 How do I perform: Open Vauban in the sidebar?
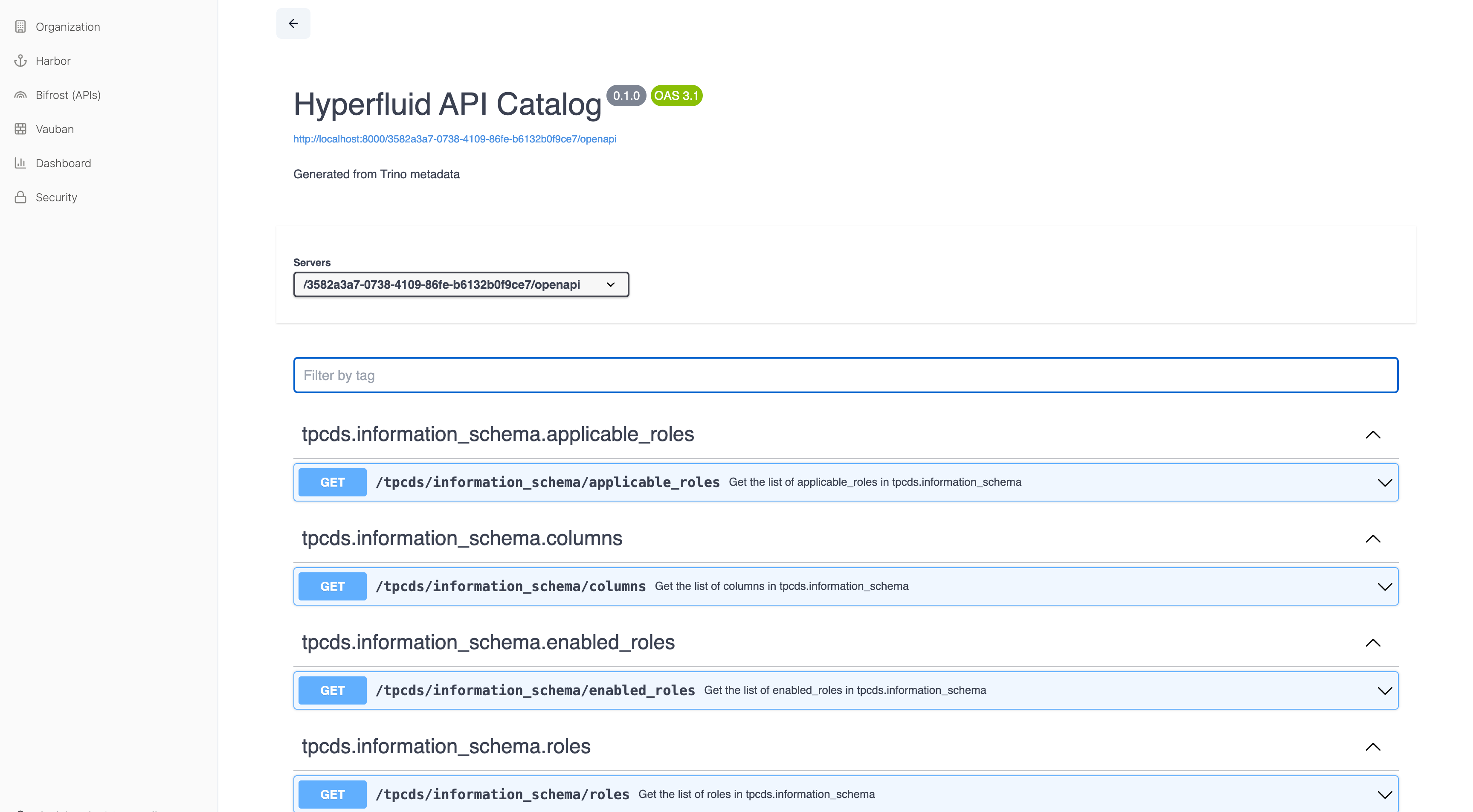click(x=55, y=129)
